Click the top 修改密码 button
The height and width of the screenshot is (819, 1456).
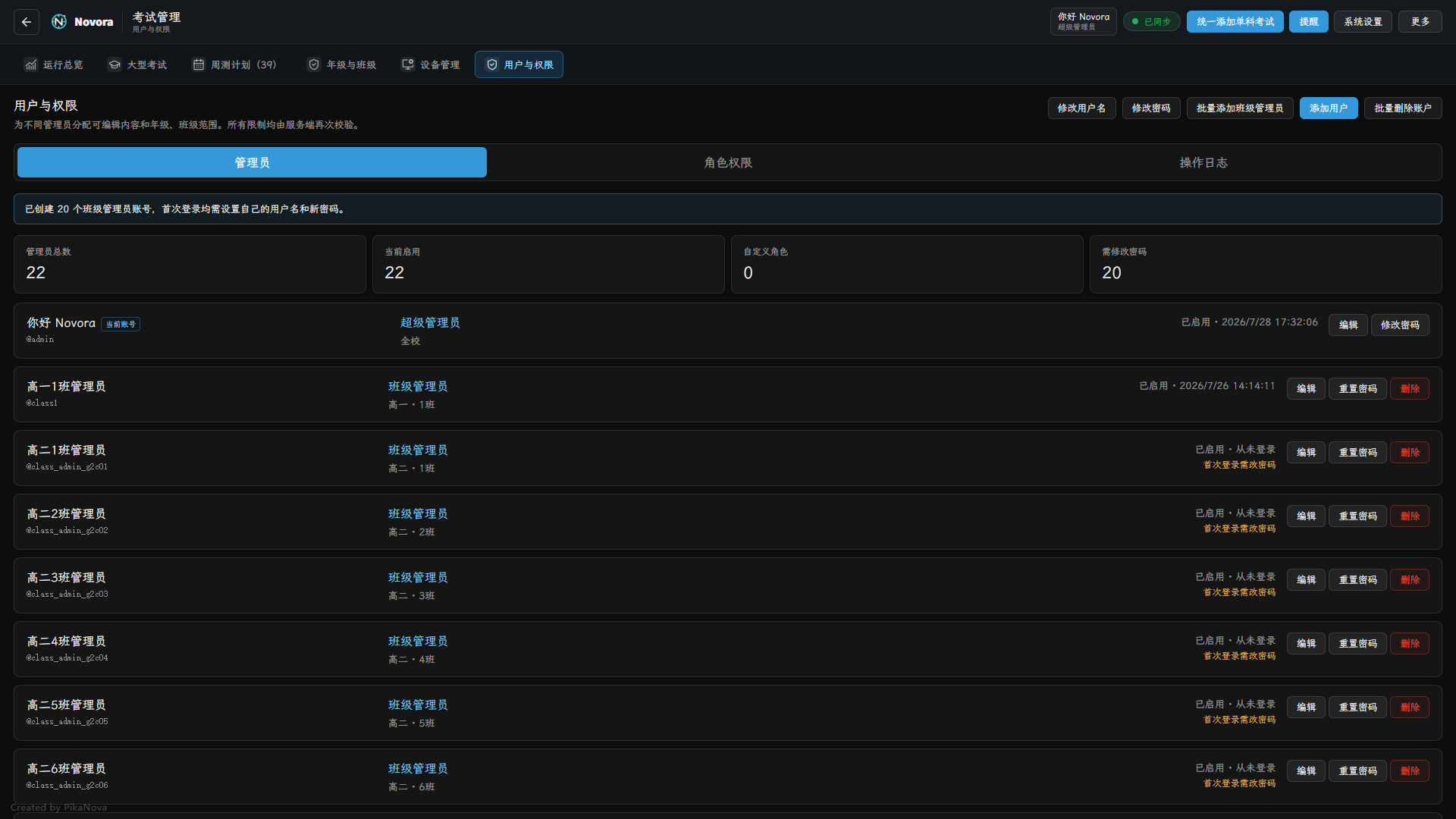pyautogui.click(x=1151, y=108)
